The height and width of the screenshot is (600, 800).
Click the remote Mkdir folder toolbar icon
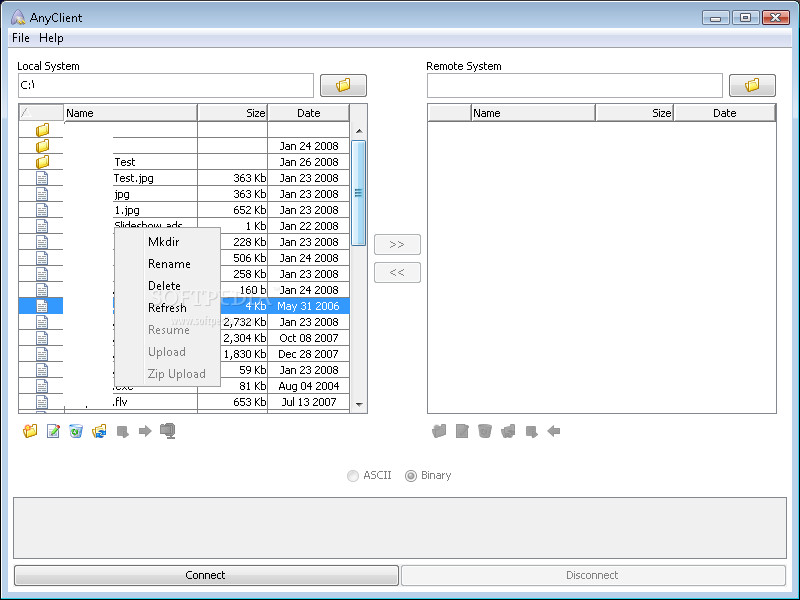click(439, 431)
